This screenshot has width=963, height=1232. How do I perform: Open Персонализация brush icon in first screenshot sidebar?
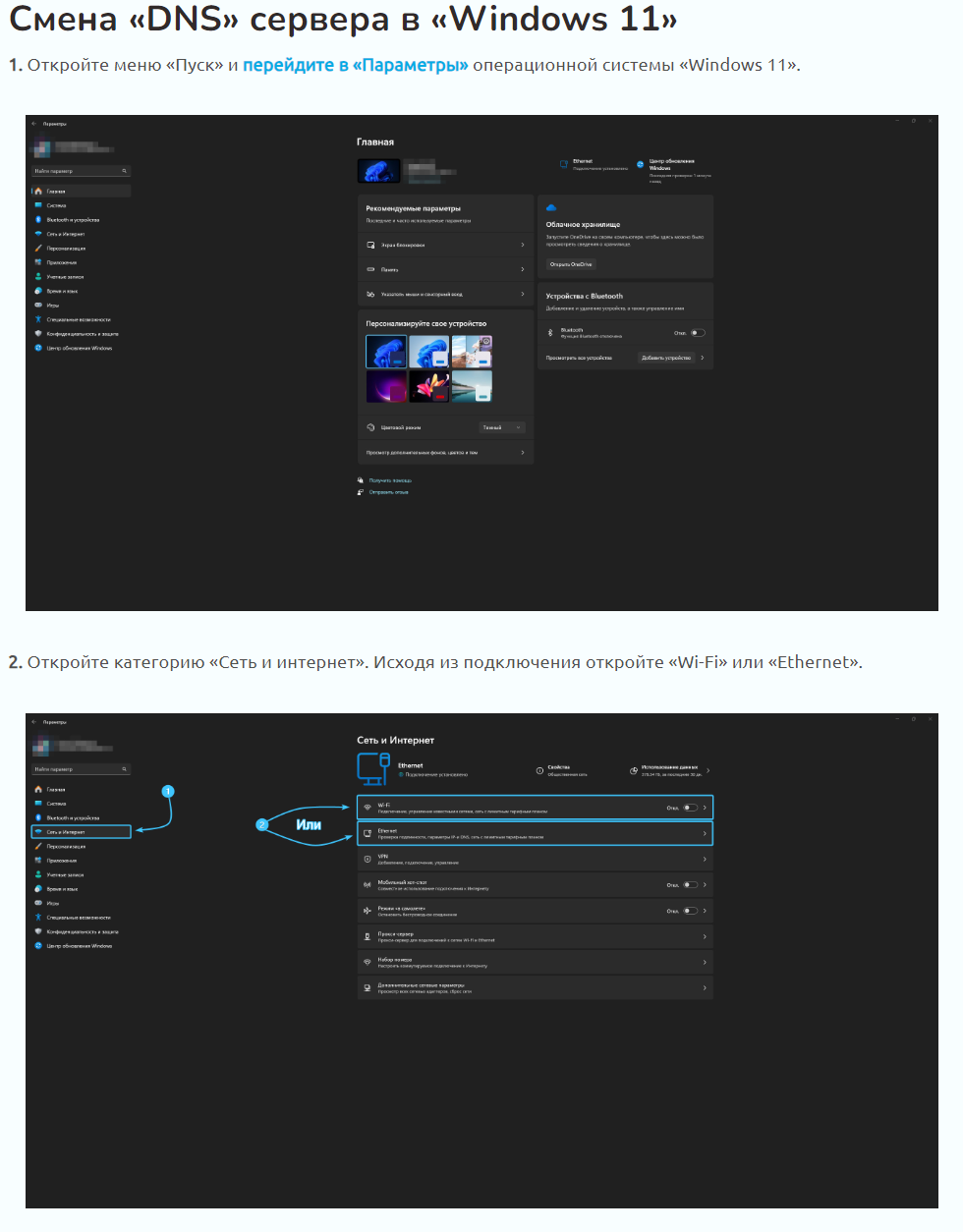point(38,249)
